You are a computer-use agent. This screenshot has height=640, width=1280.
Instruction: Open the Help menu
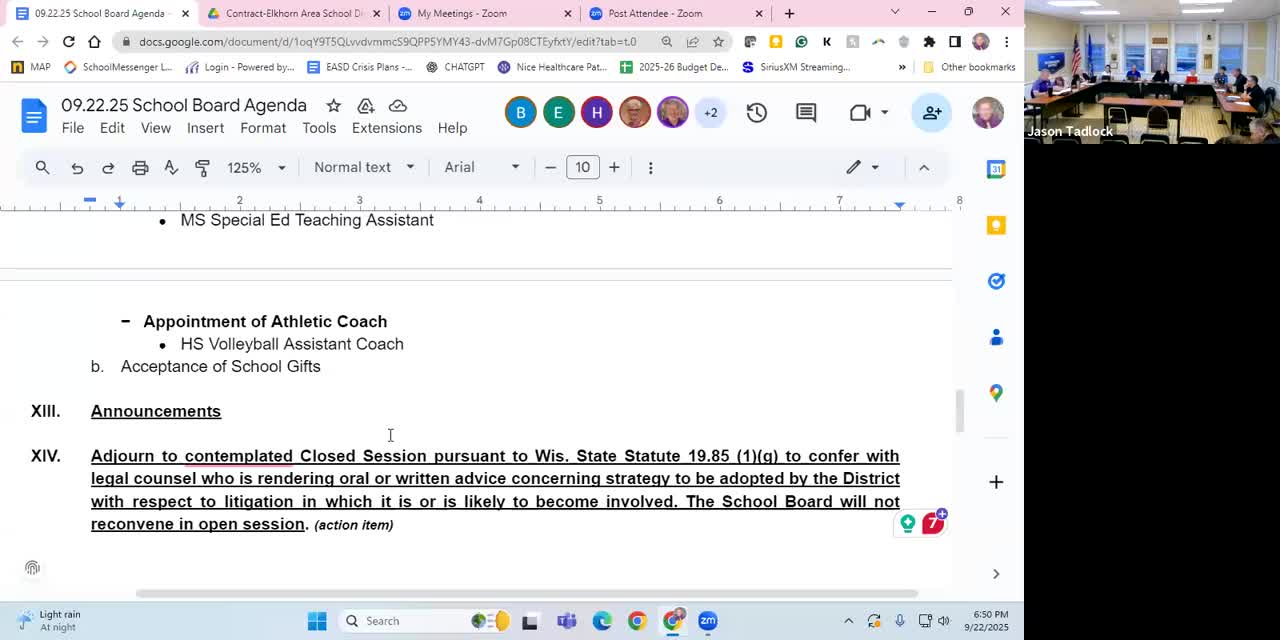(x=452, y=128)
